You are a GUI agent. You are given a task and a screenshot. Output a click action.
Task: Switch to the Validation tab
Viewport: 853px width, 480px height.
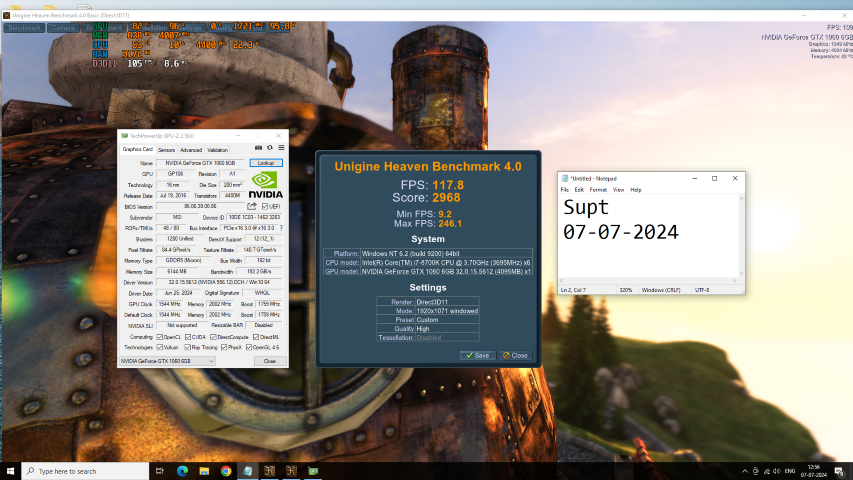[x=217, y=150]
